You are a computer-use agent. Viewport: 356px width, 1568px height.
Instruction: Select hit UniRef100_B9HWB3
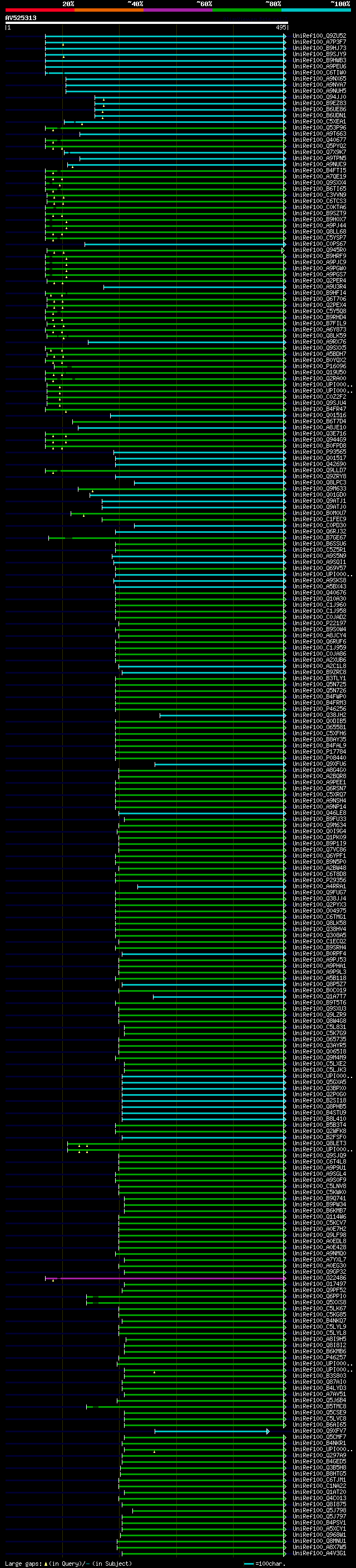click(319, 60)
